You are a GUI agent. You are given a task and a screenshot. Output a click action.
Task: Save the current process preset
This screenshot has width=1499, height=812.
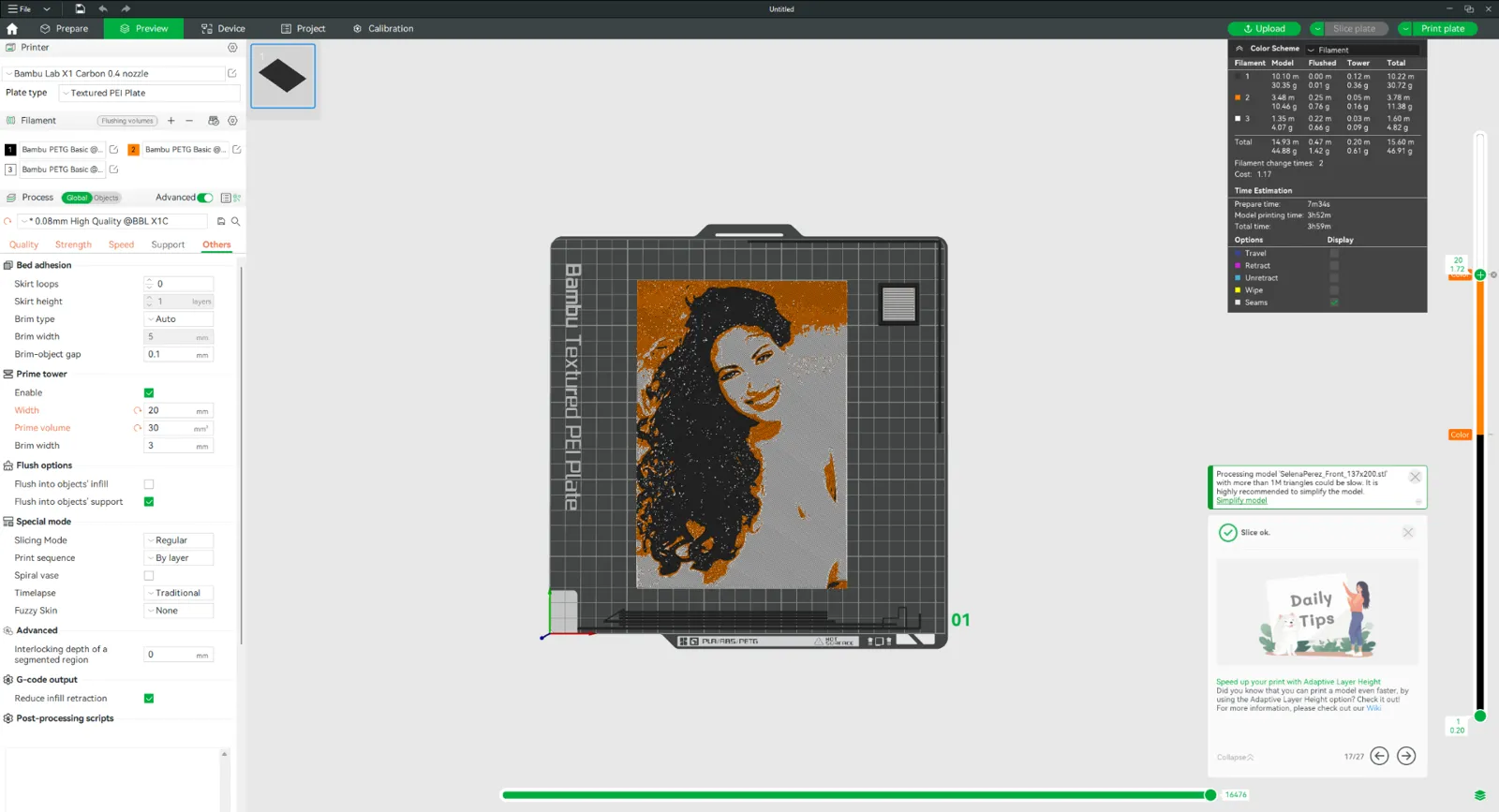point(221,222)
